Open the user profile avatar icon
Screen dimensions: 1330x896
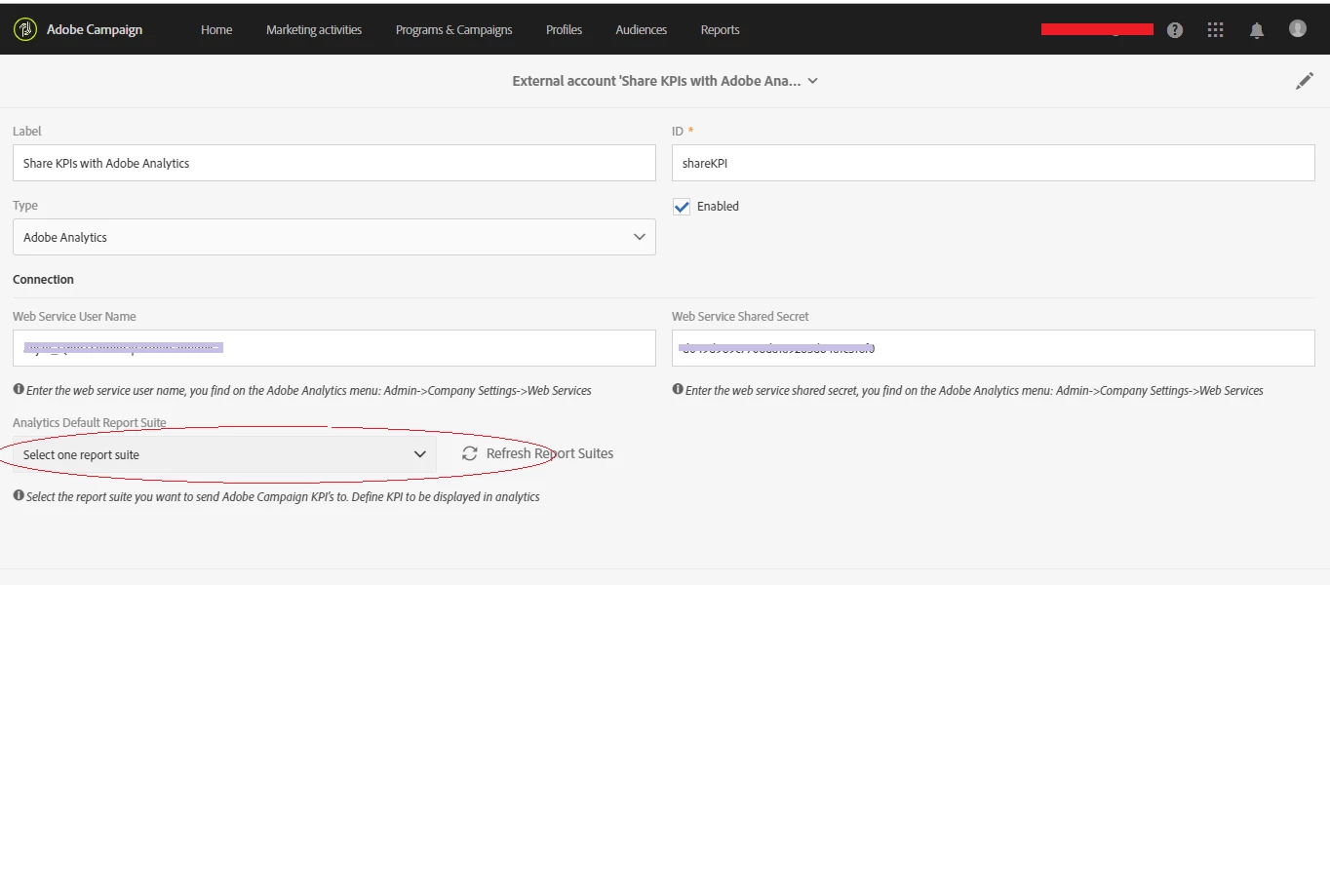pyautogui.click(x=1298, y=29)
